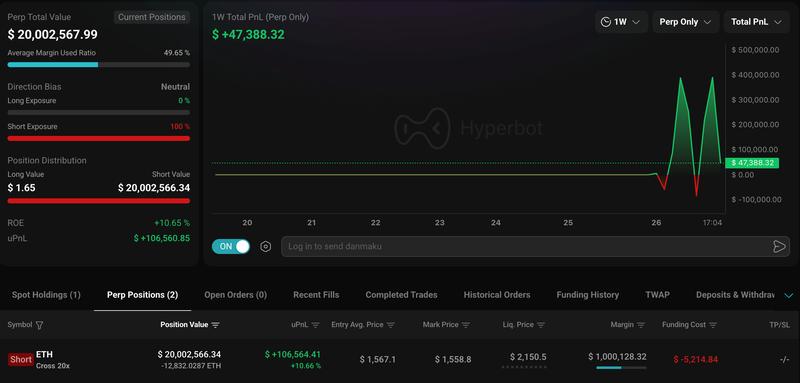
Task: Click the liquidation price $2,150.5
Action: pos(528,357)
